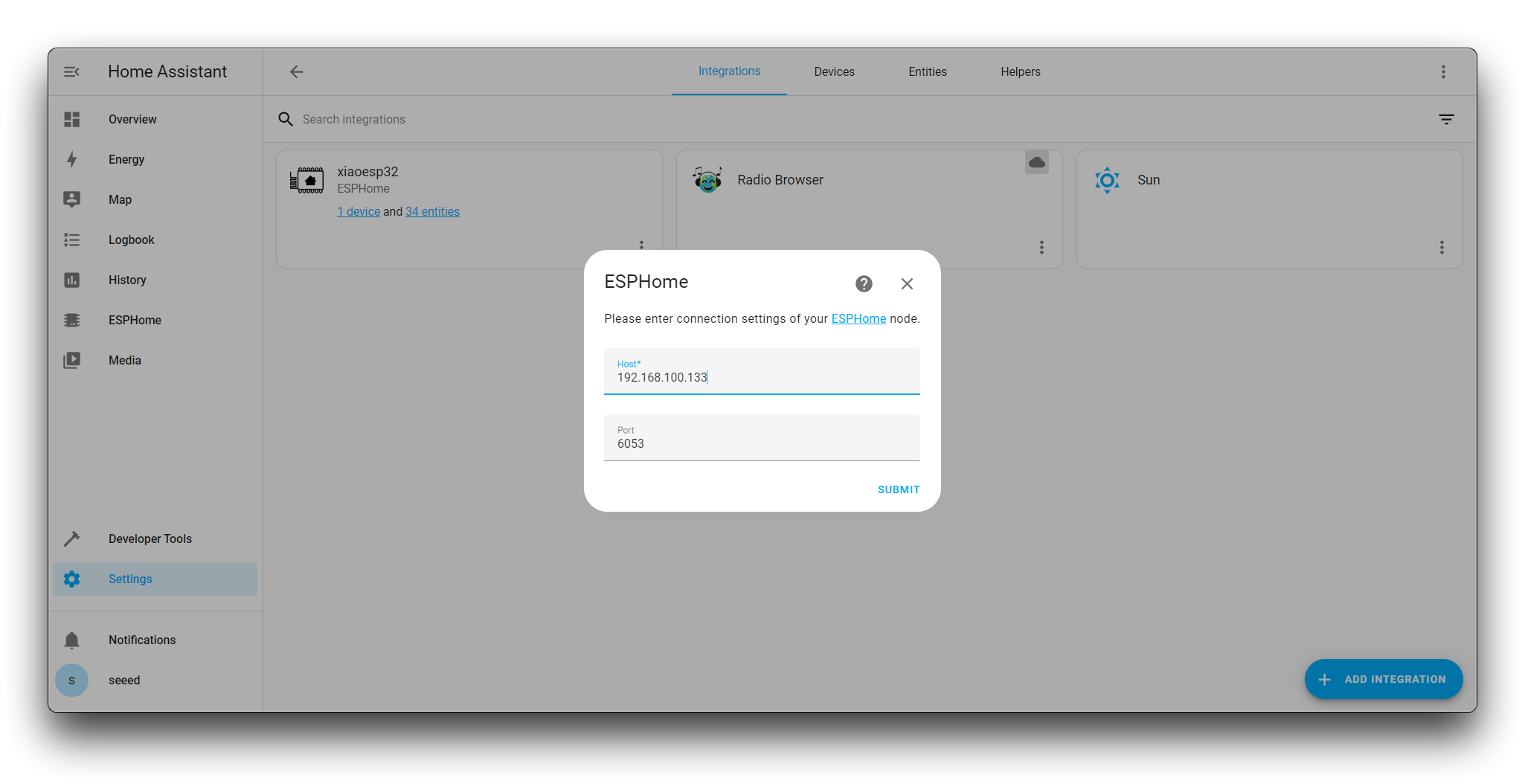Open the xiaoesp32 card options menu
This screenshot has width=1525, height=784.
641,245
